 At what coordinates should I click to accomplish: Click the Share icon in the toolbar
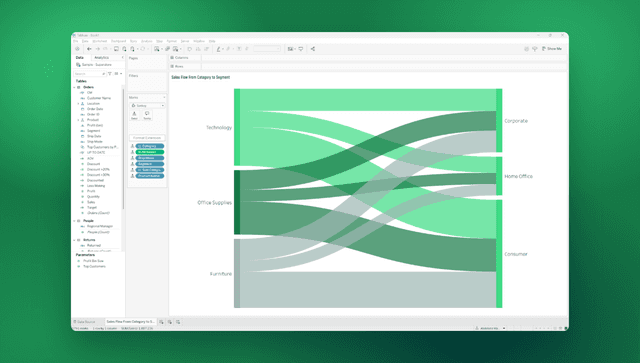pos(313,49)
